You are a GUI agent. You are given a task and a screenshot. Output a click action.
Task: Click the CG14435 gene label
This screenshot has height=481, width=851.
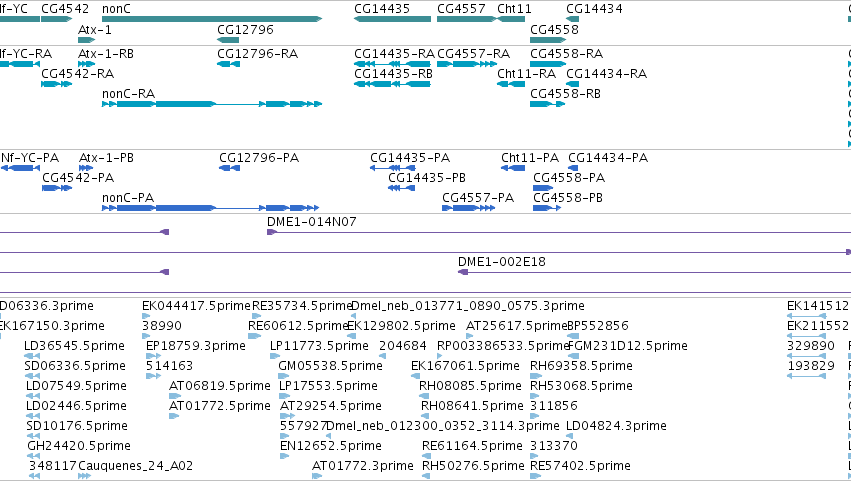click(x=382, y=9)
